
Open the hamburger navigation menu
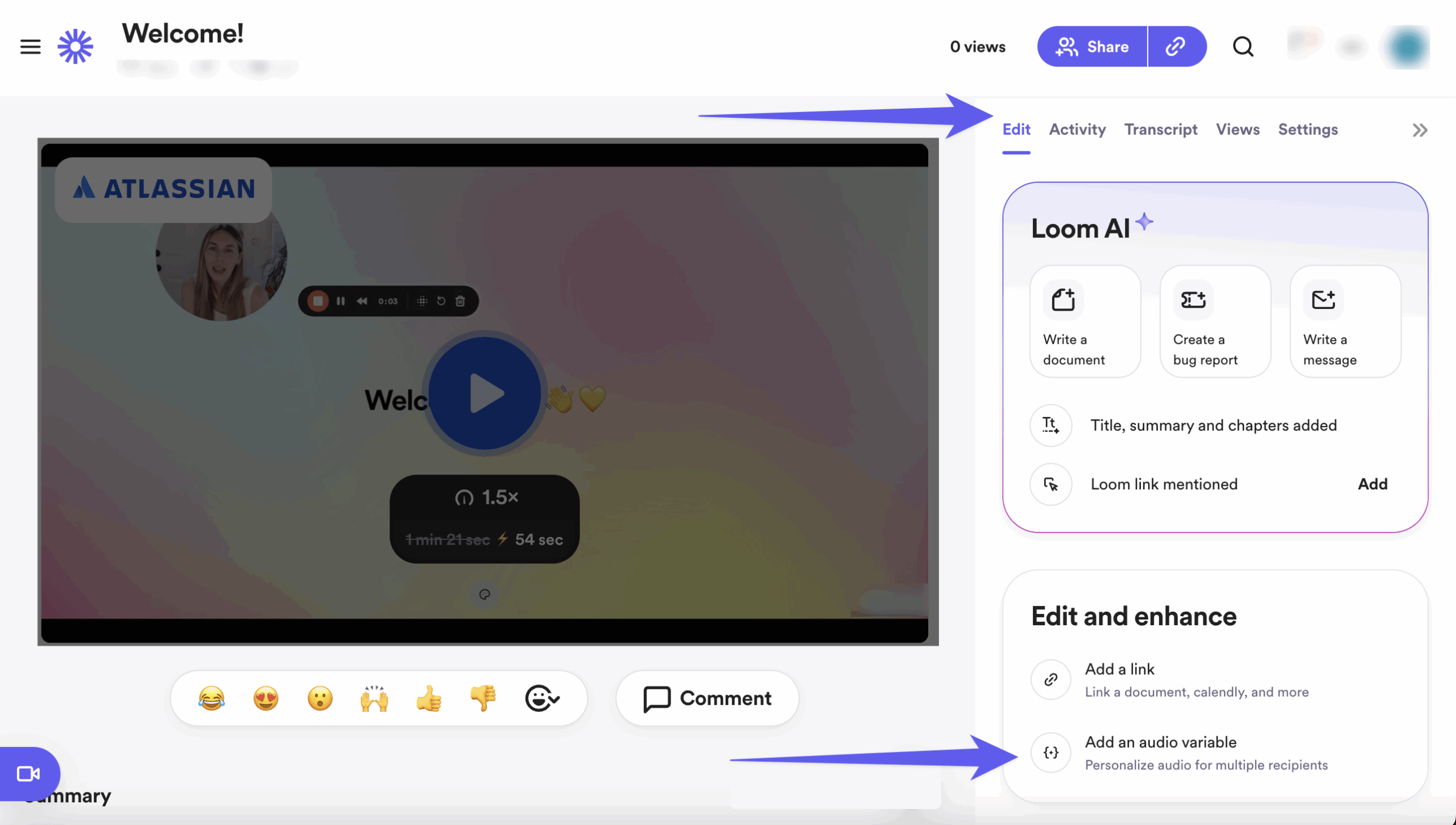click(30, 46)
